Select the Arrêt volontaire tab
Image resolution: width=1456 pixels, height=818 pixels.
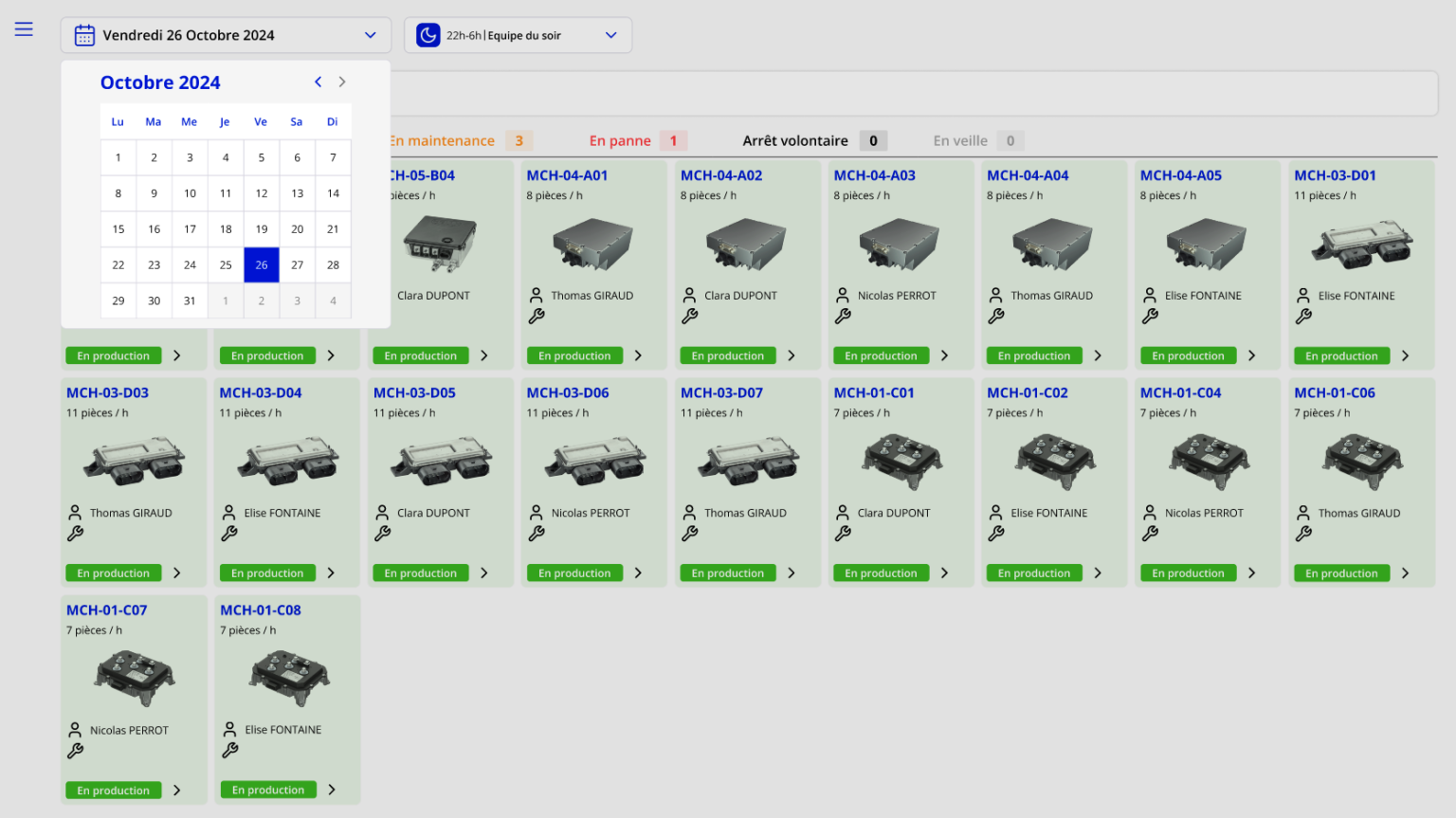[794, 141]
